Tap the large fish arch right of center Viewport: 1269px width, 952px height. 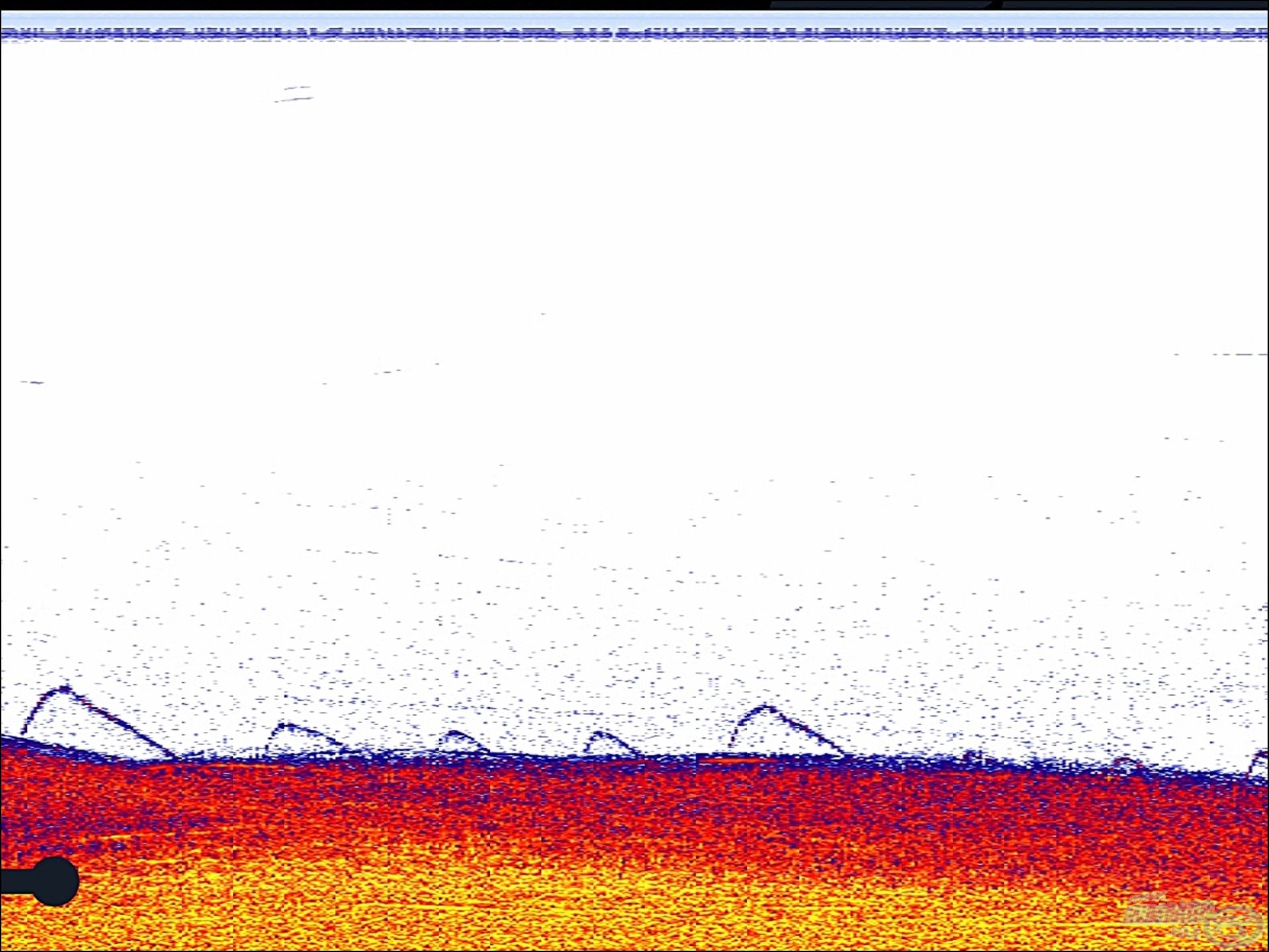786,731
